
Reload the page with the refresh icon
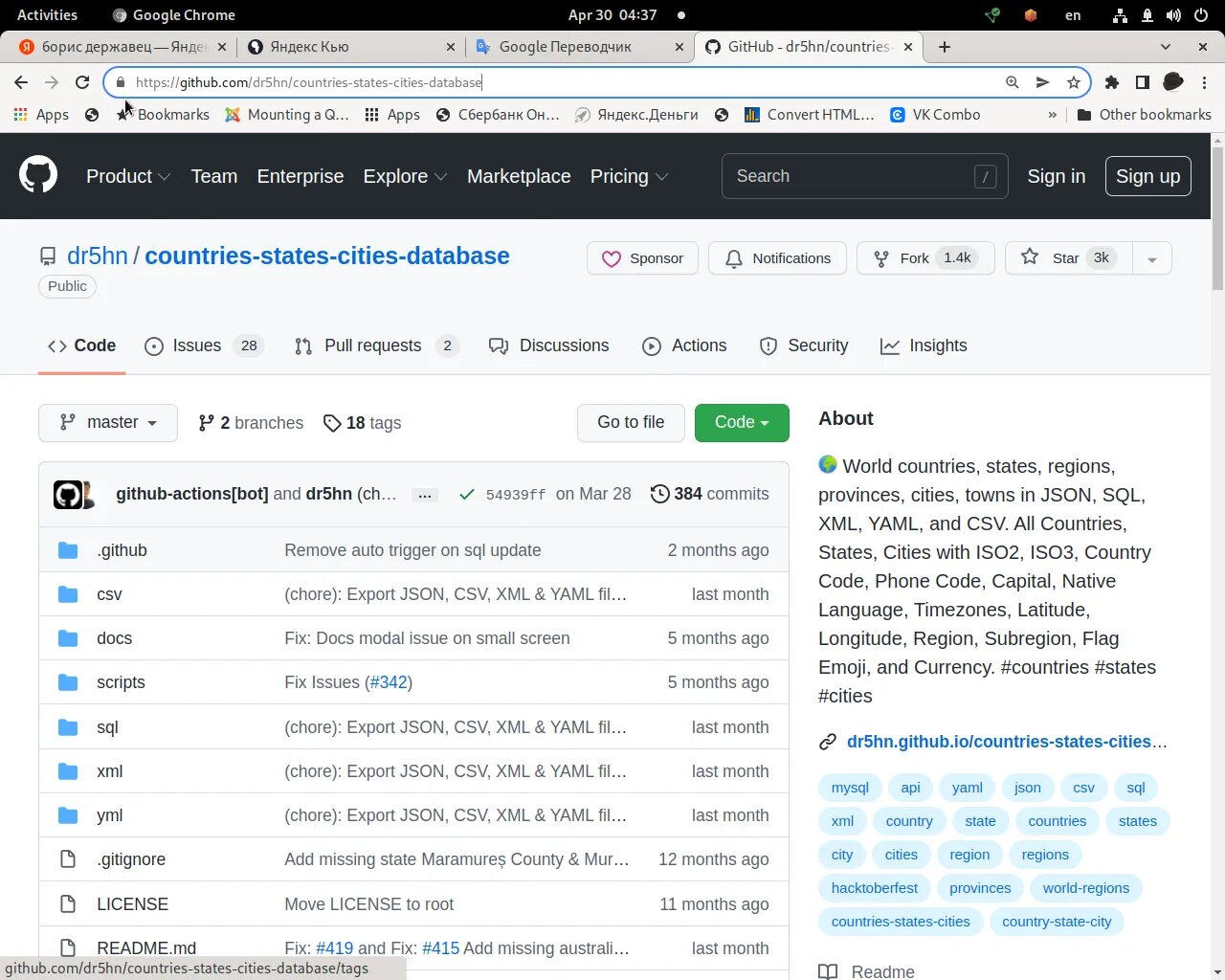82,82
